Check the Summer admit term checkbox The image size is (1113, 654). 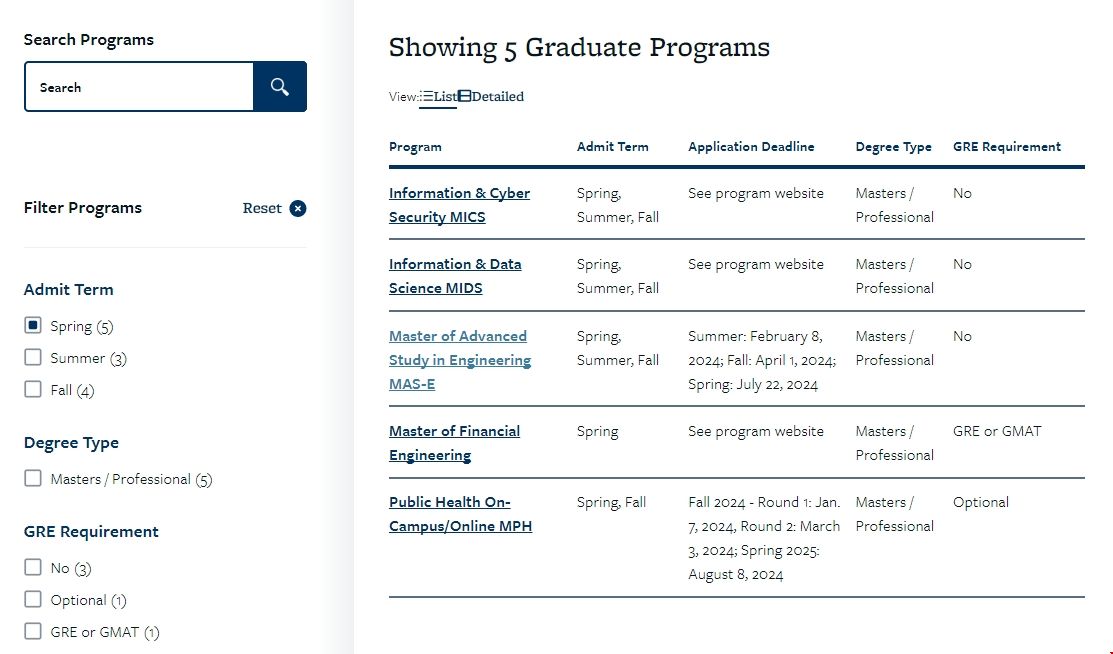click(x=33, y=358)
